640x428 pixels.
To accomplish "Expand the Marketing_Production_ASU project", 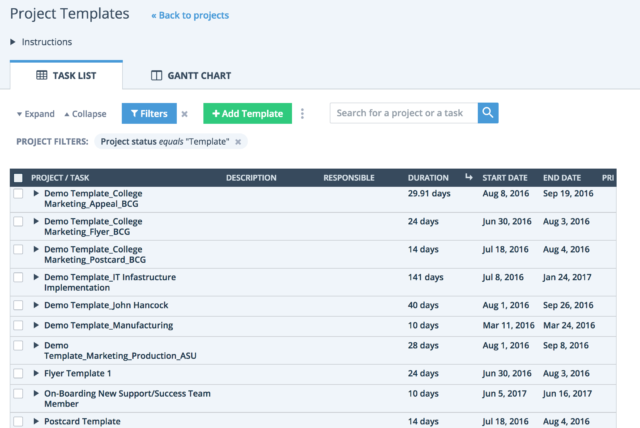I will (36, 345).
